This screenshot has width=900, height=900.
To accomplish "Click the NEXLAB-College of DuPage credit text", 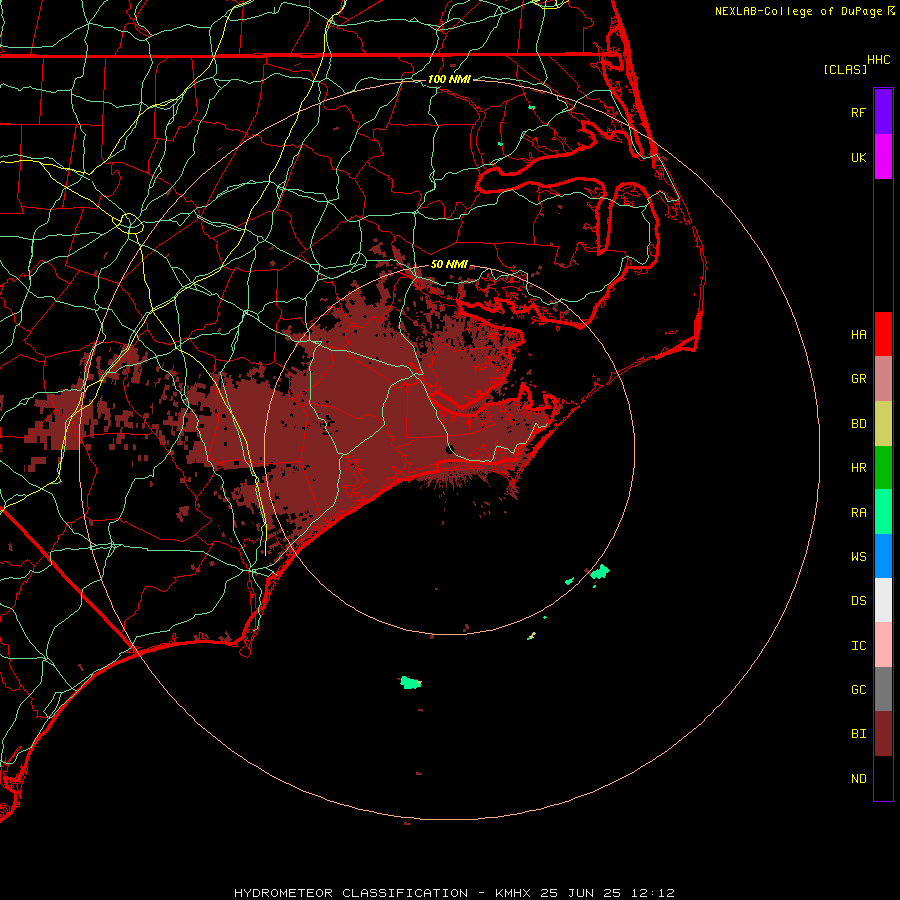I will coord(798,11).
